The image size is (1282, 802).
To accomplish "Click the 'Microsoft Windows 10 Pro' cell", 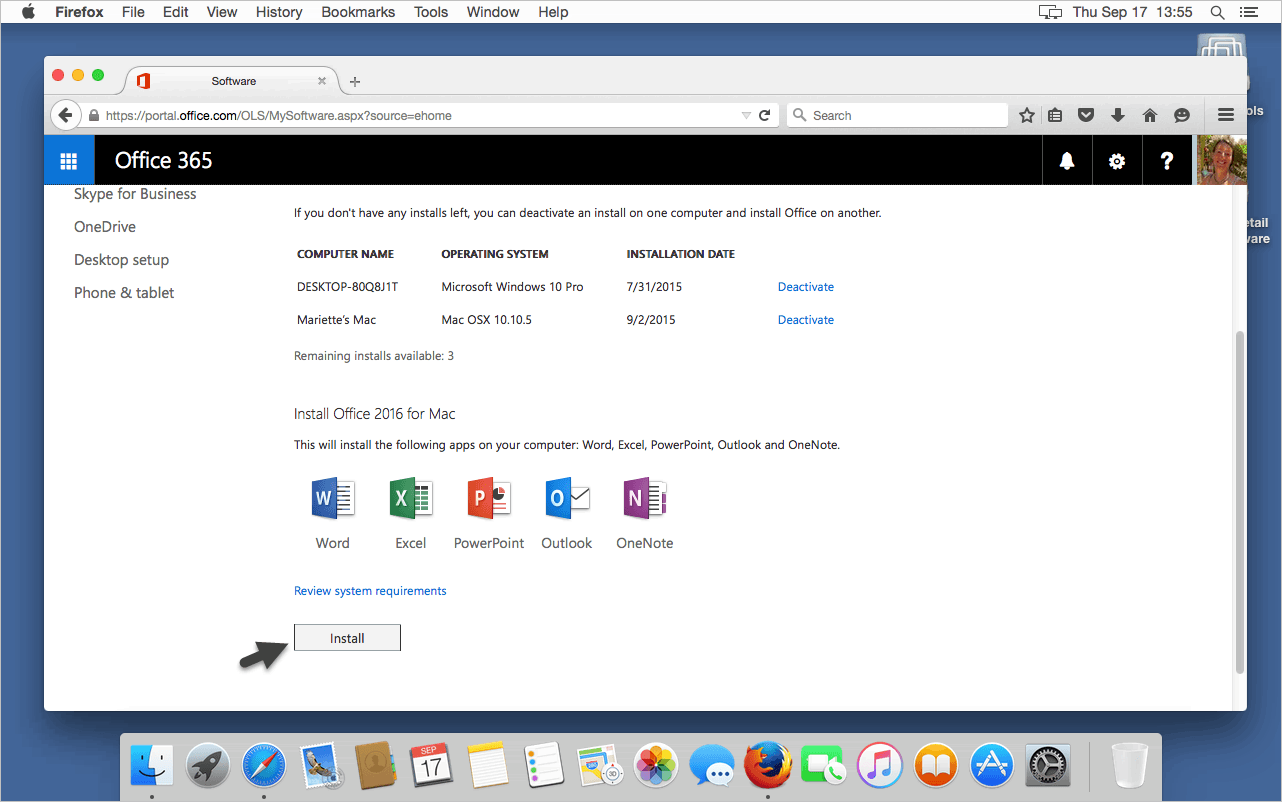I will click(512, 287).
